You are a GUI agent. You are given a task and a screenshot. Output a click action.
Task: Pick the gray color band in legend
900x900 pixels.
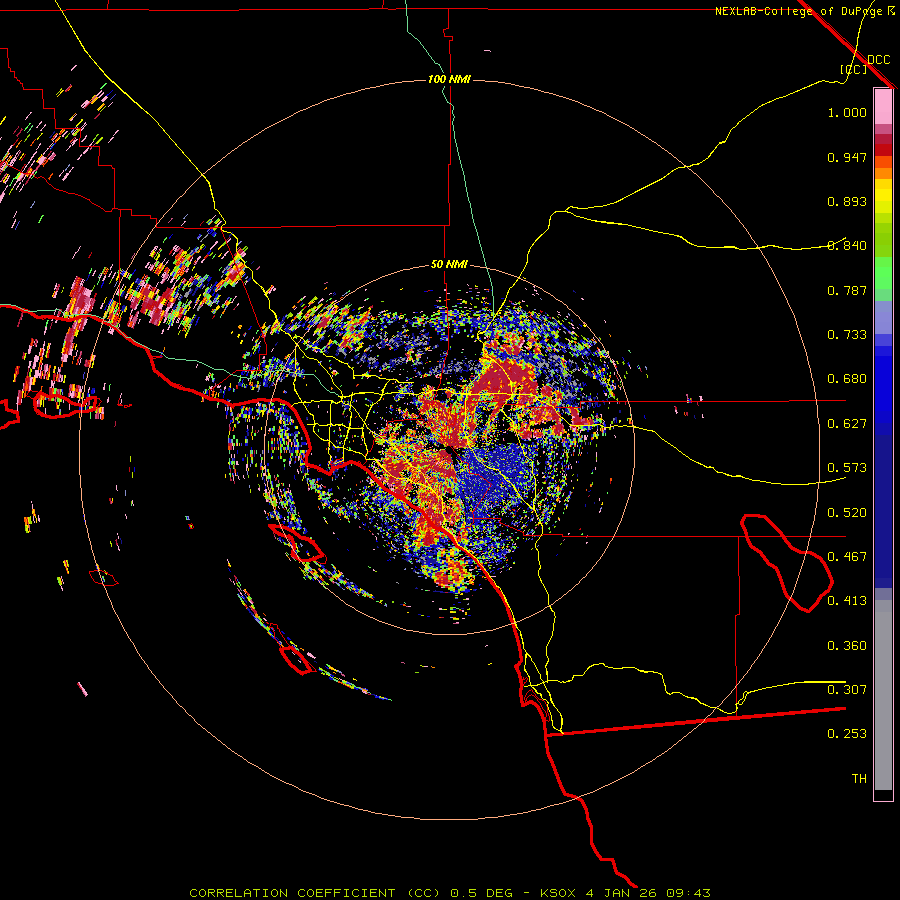[883, 695]
